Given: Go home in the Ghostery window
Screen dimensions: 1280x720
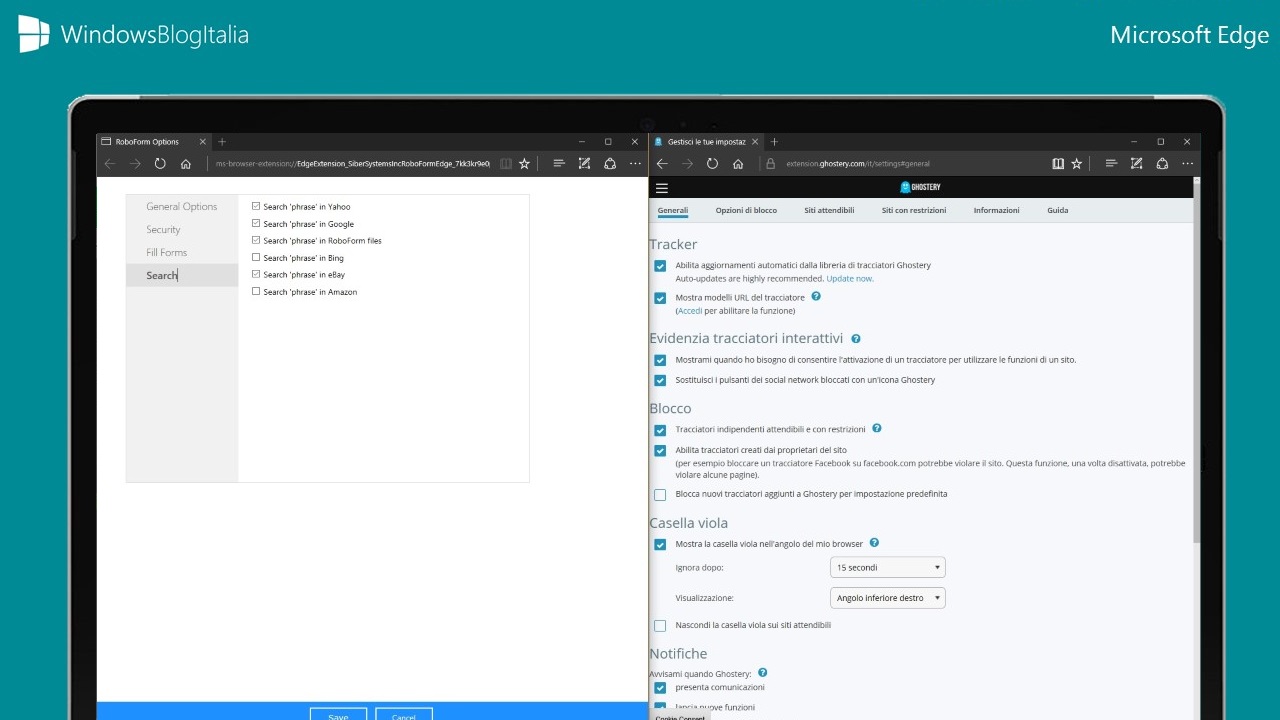Looking at the screenshot, I should point(738,164).
